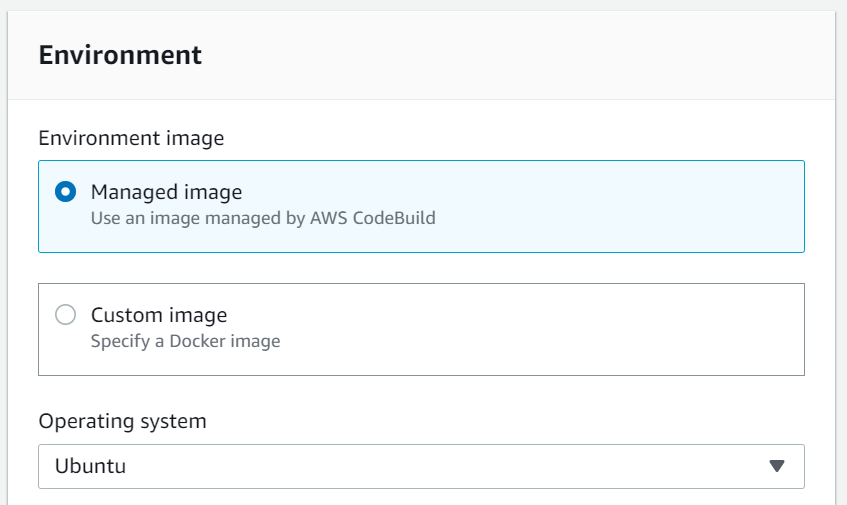Click the "Environment image" field label
847x505 pixels.
click(x=131, y=138)
